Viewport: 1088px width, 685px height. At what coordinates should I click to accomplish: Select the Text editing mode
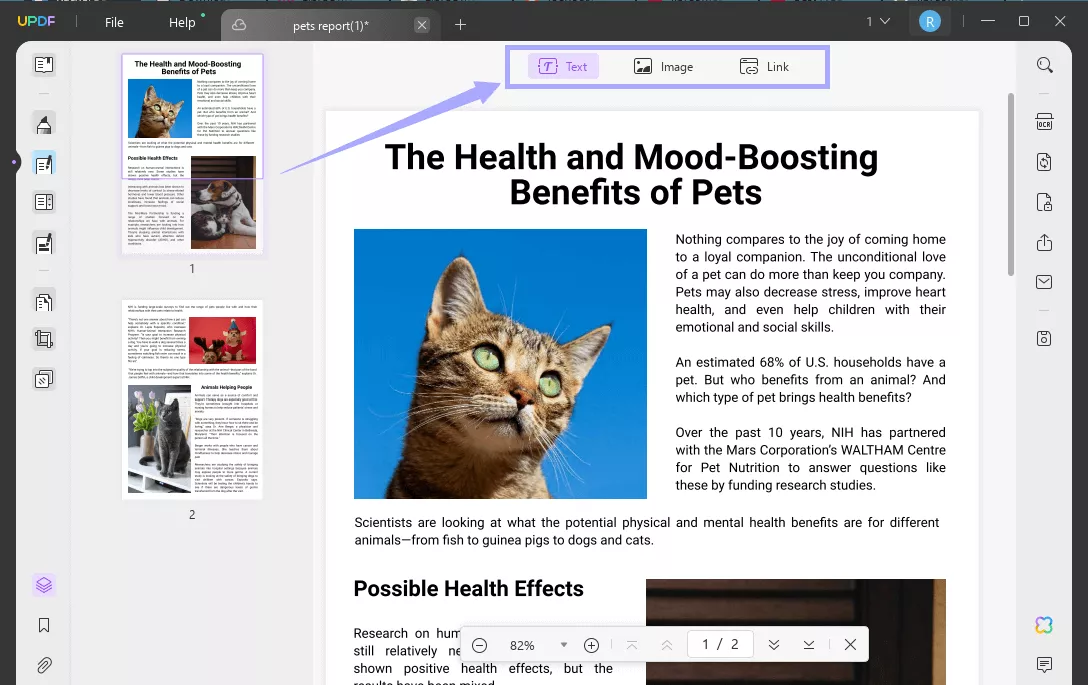pyautogui.click(x=563, y=67)
